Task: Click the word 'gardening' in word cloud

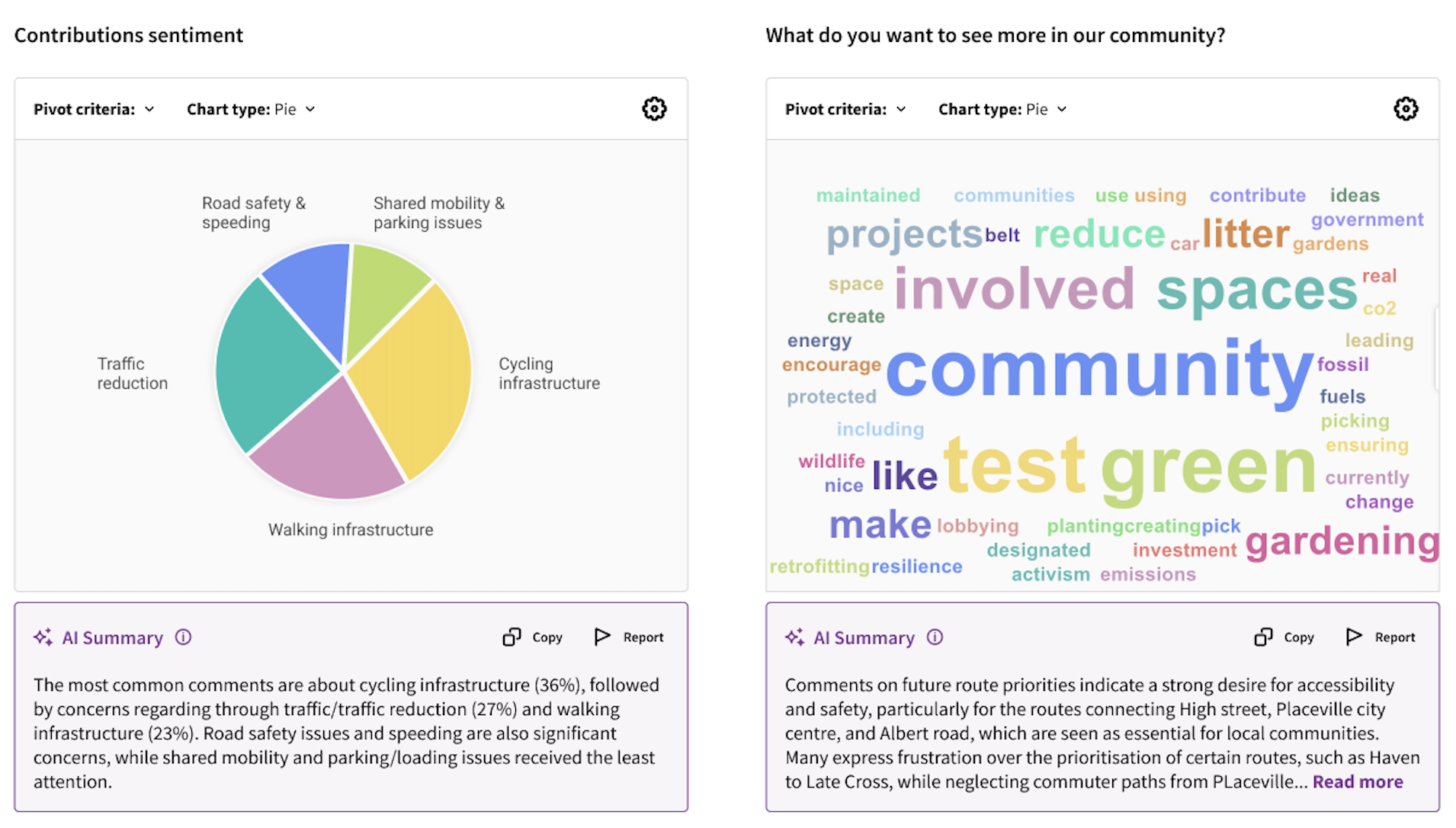Action: [1342, 541]
